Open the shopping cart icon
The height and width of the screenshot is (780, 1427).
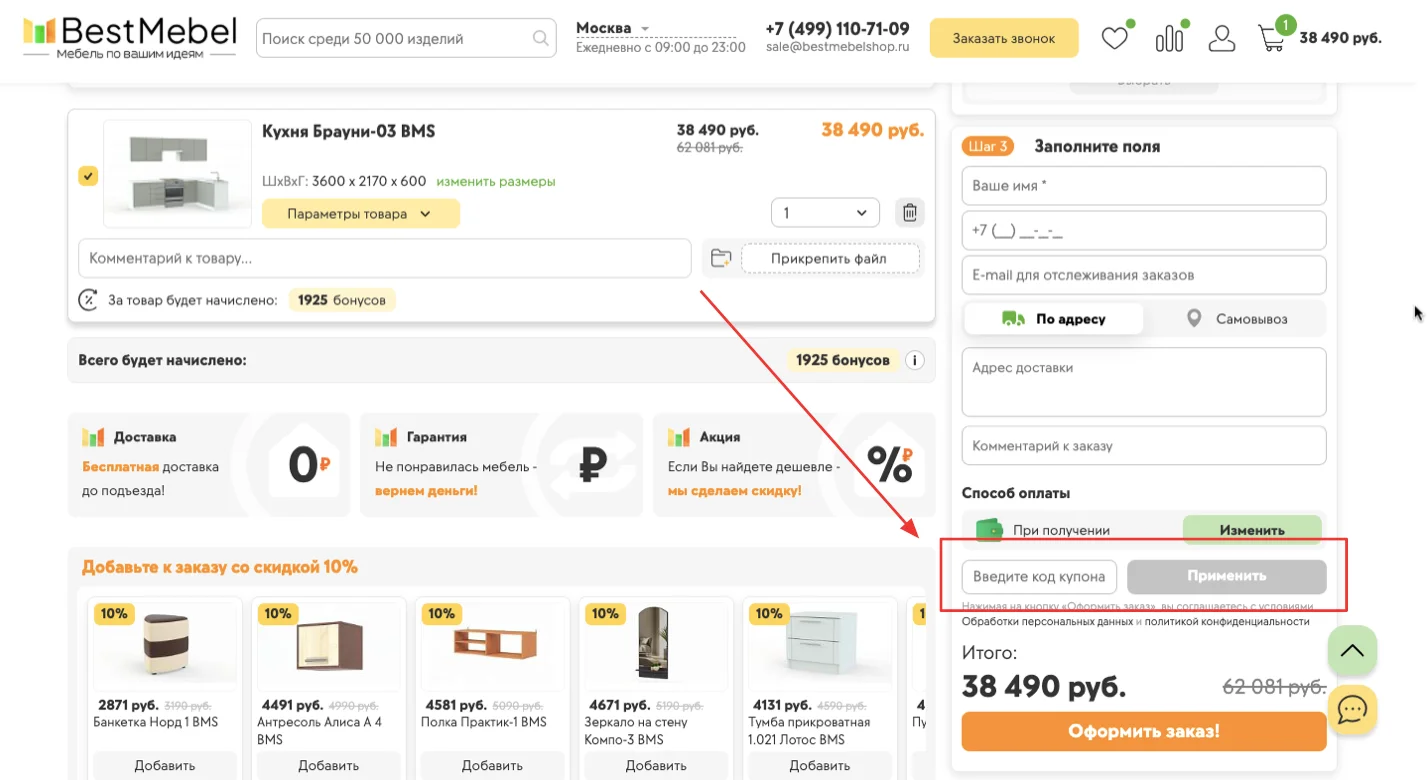[x=1271, y=37]
